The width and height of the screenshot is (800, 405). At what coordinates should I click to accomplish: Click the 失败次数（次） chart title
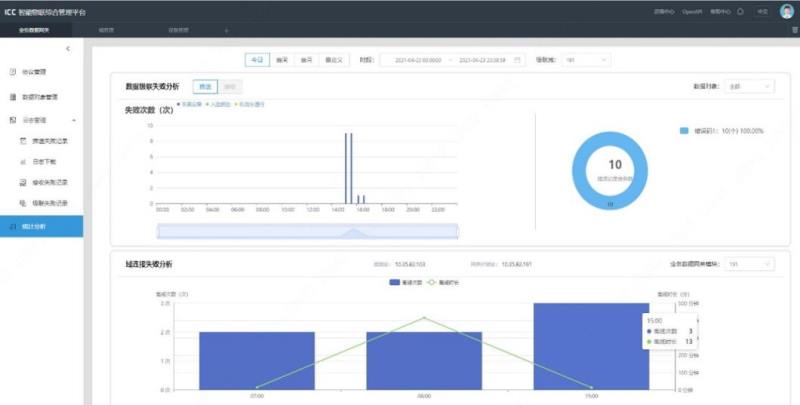[x=149, y=110]
